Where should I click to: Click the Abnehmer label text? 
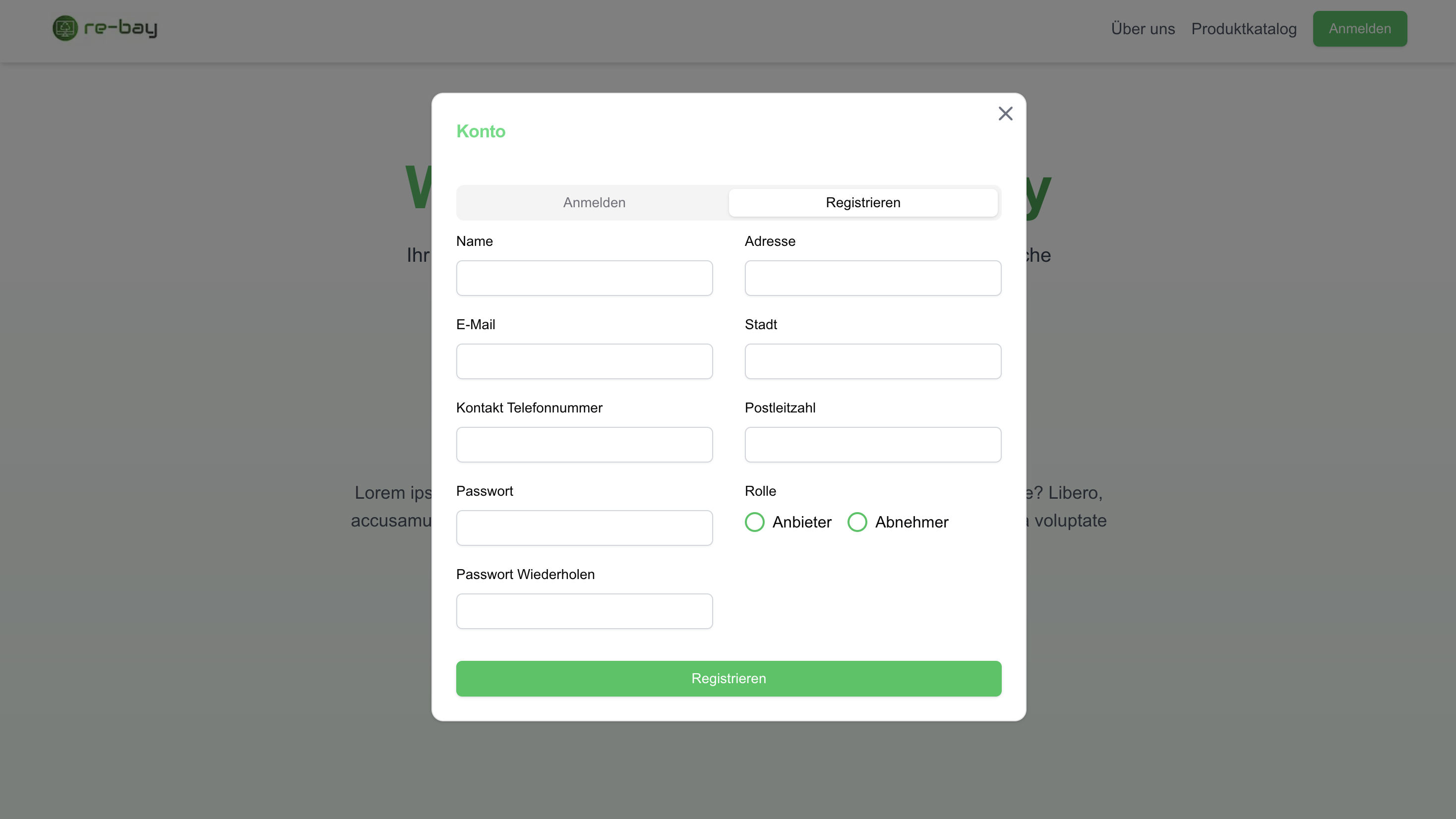911,522
